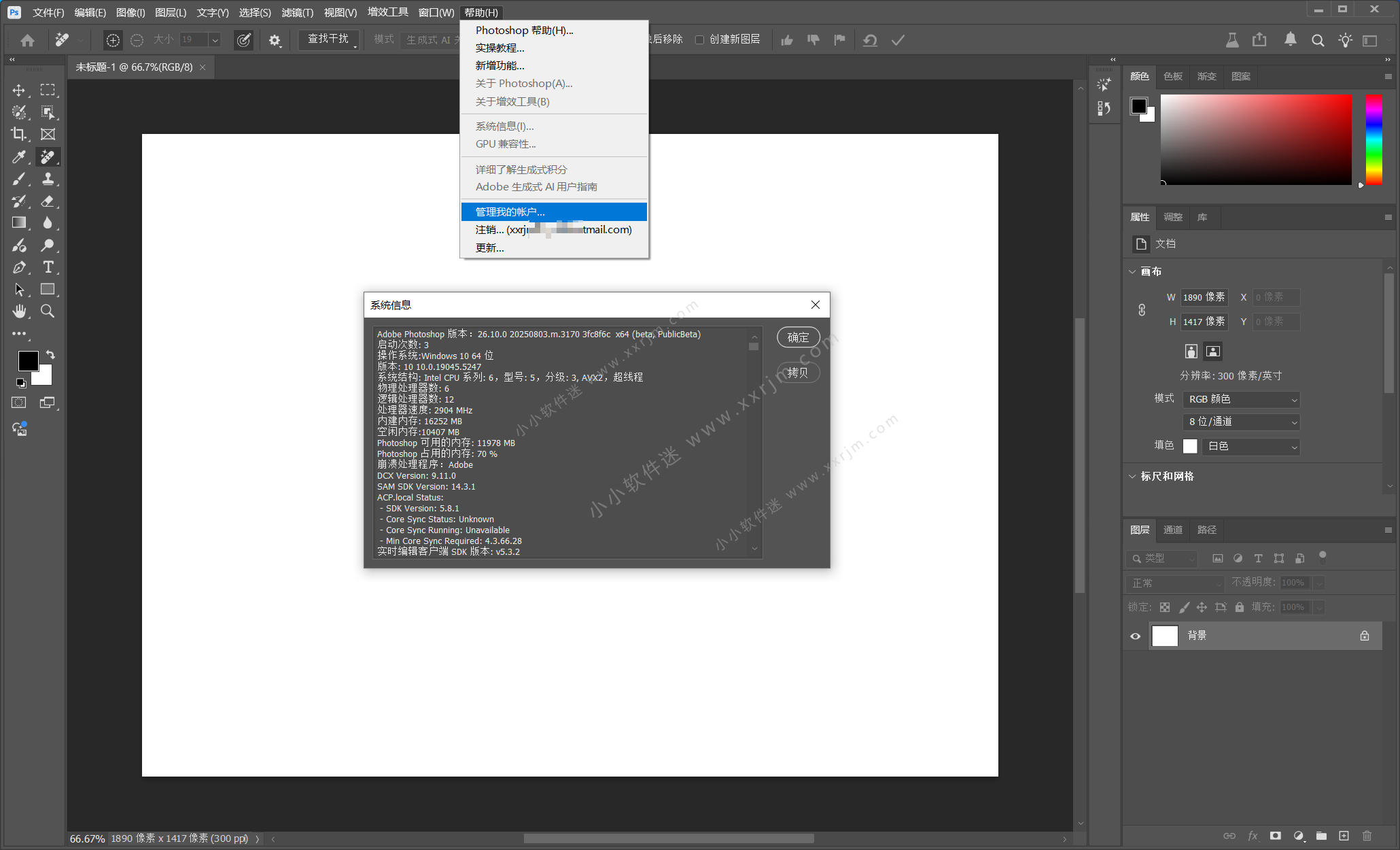The image size is (1400, 850).
Task: Reset default foreground and background colors
Action: click(21, 383)
